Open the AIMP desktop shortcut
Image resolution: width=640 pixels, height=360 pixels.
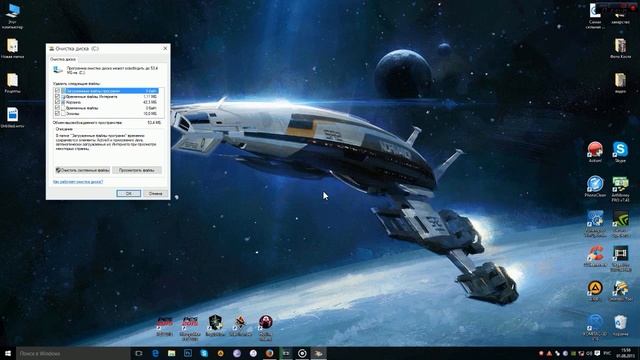coord(595,291)
